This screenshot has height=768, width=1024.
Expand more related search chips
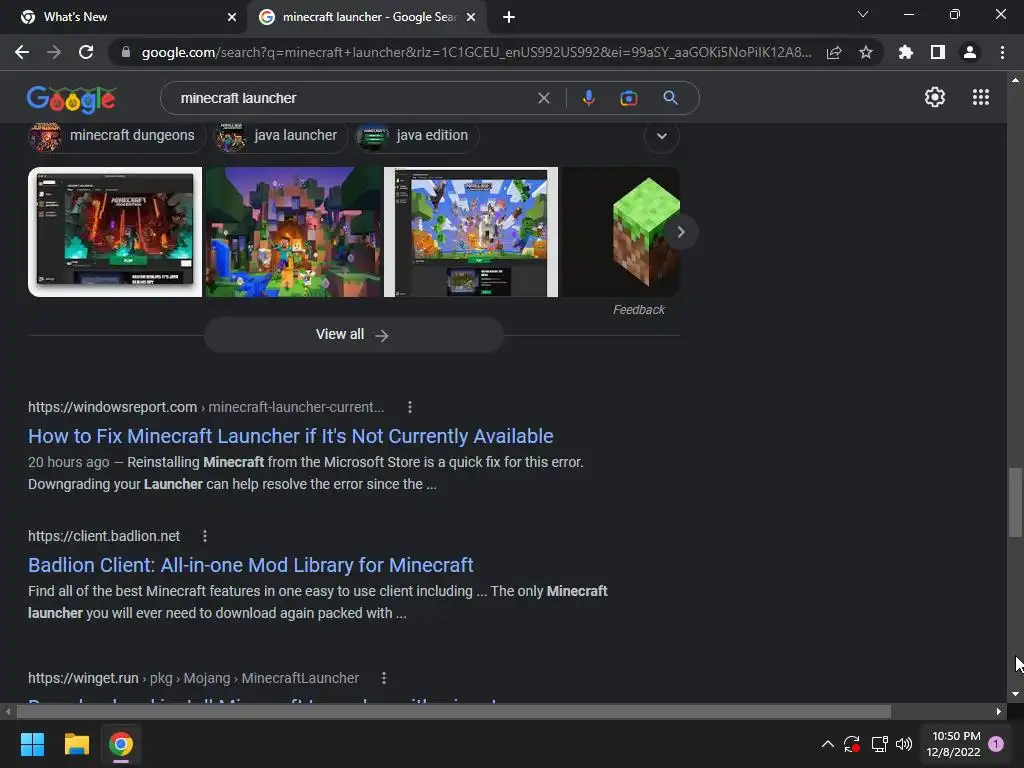662,136
